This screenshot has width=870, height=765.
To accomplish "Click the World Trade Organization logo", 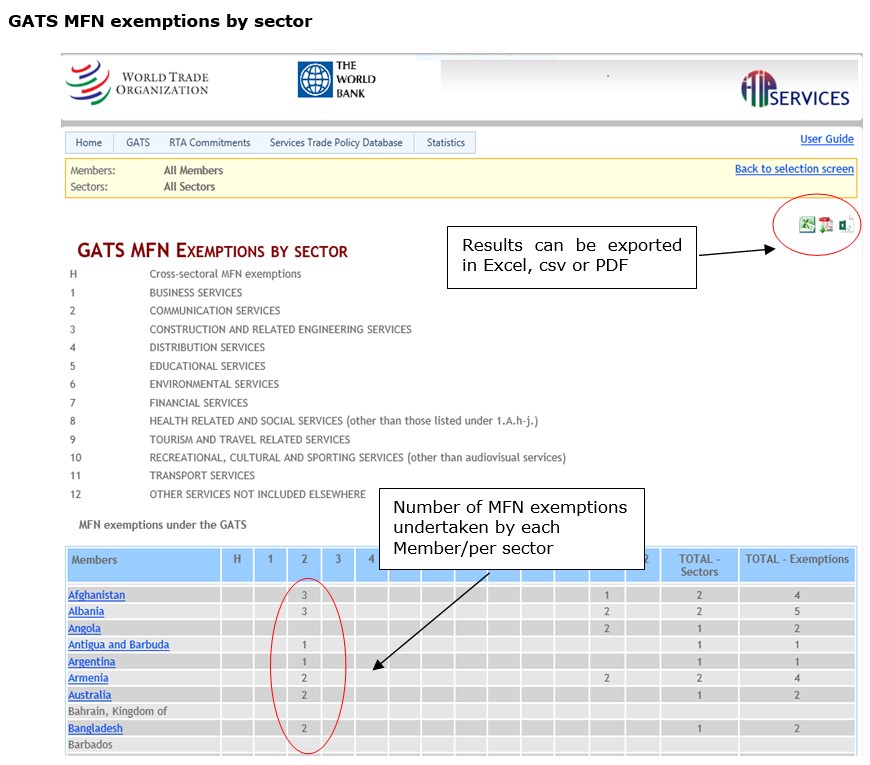I will [137, 83].
